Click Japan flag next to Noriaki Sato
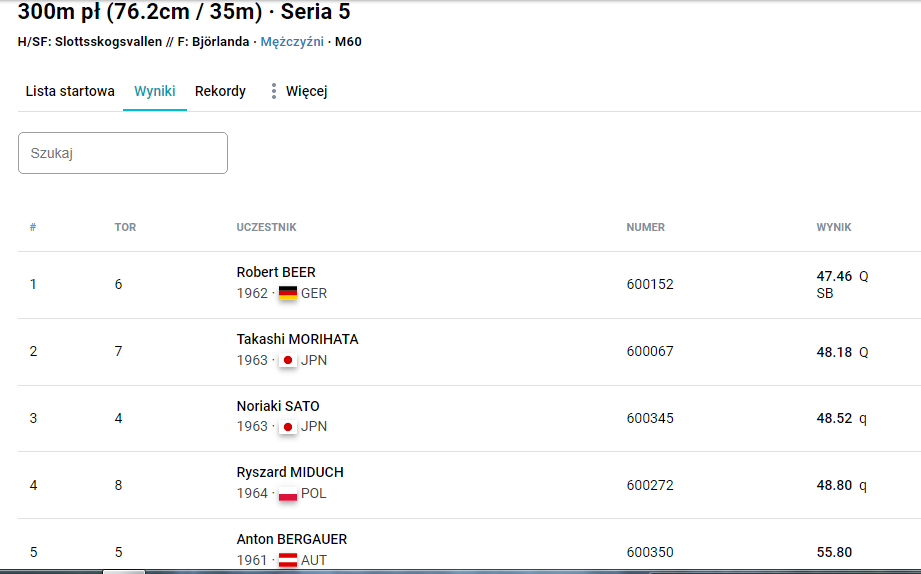This screenshot has width=921, height=574. (x=288, y=427)
